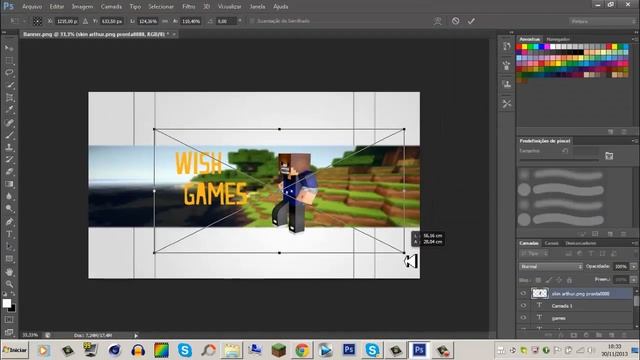Pick the red swatch in Amostras

coord(519,47)
